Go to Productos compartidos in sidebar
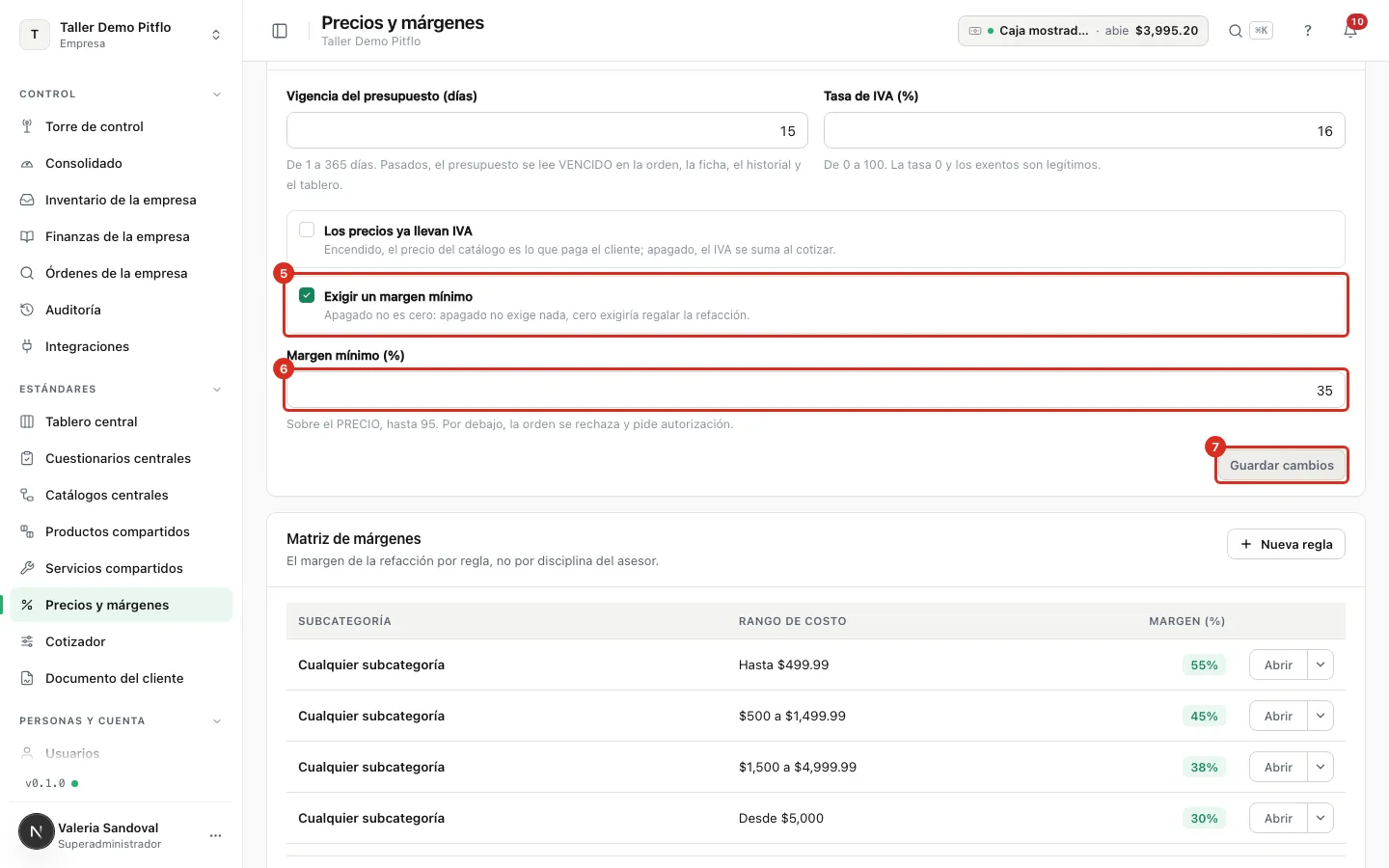1389x868 pixels. pos(121,531)
